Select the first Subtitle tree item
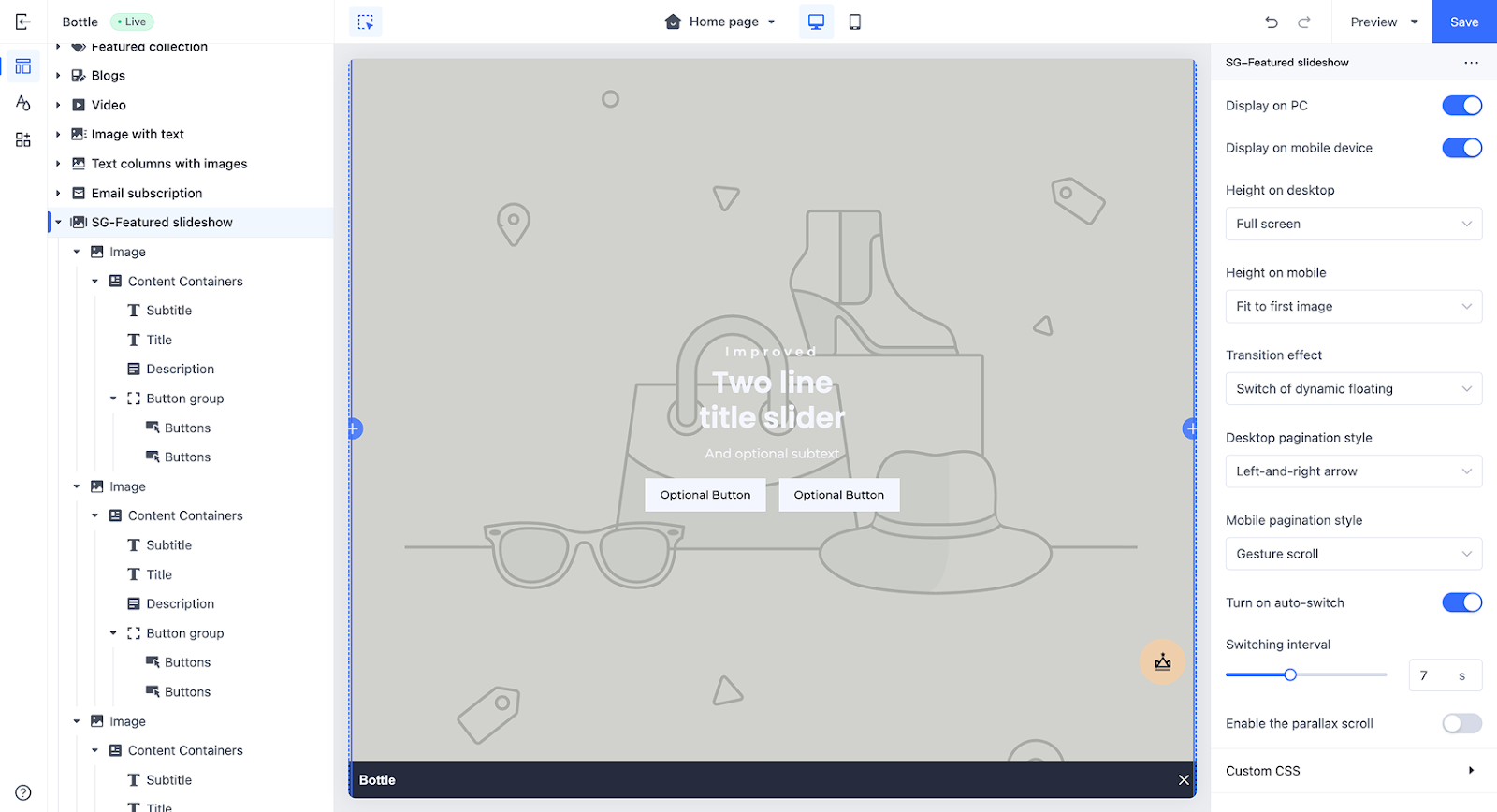 (x=169, y=311)
